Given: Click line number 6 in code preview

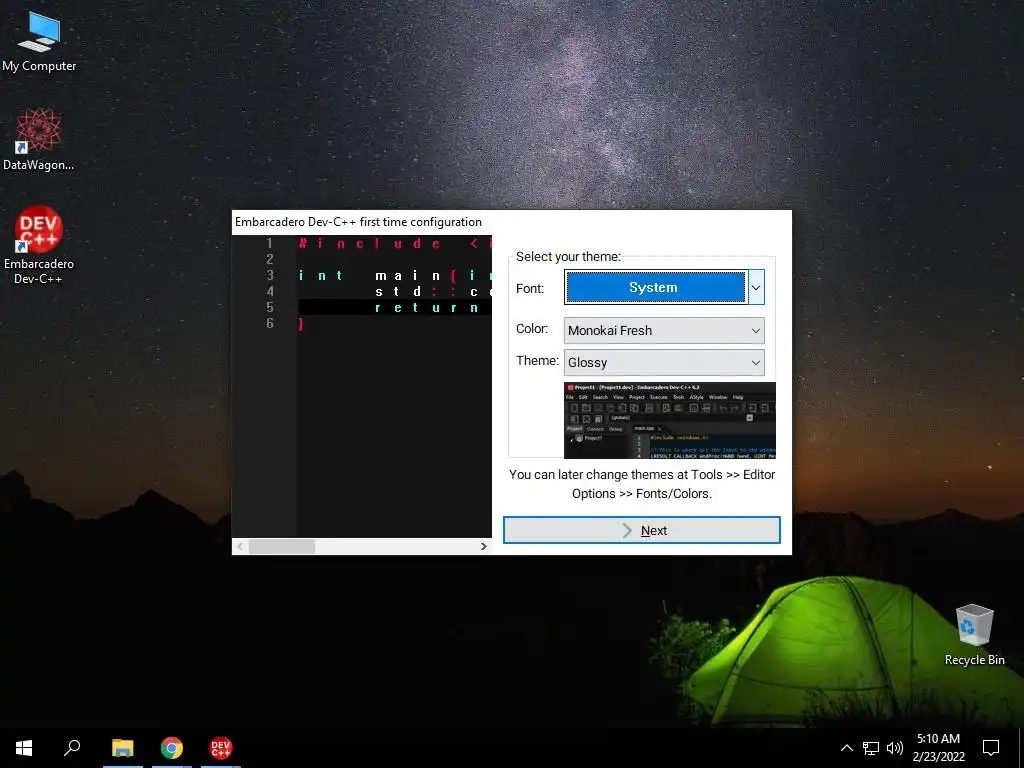Looking at the screenshot, I should pyautogui.click(x=270, y=323).
